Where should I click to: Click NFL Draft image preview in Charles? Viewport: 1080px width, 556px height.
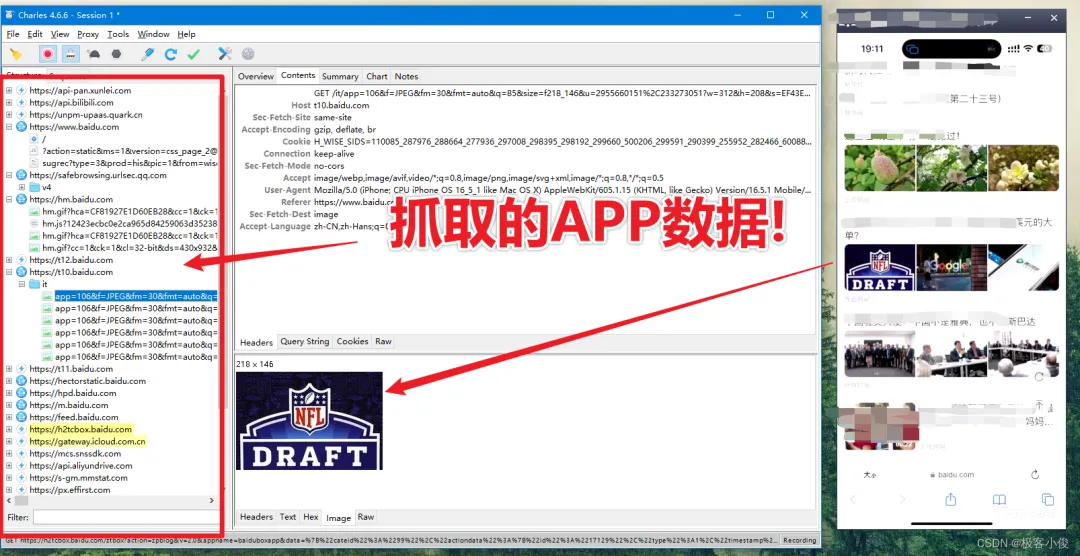[309, 421]
